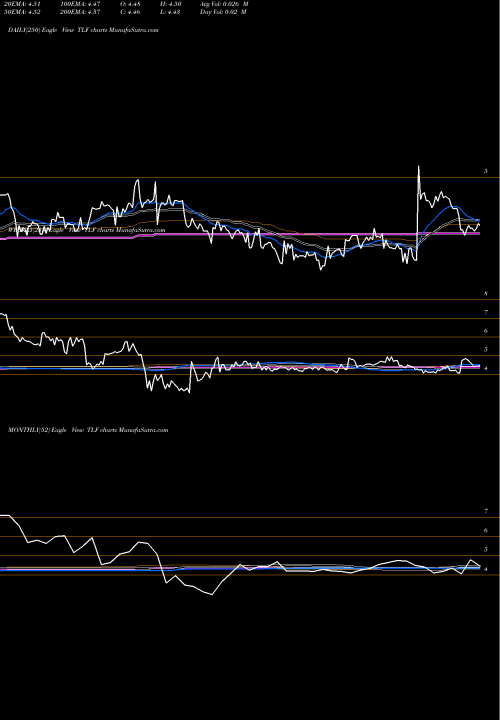500x720 pixels.
Task: Select the 100EMA value in the header
Action: coord(79,4)
